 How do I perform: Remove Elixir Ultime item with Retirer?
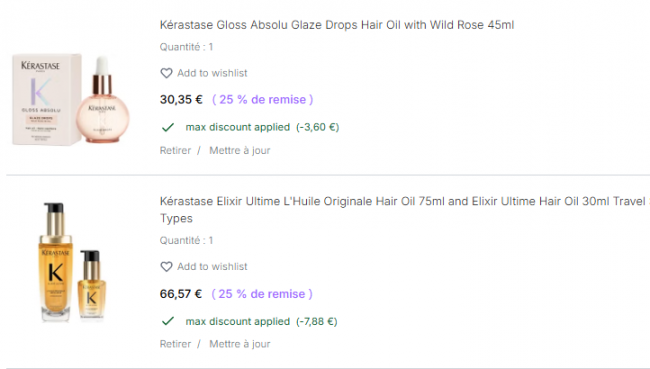click(x=175, y=344)
